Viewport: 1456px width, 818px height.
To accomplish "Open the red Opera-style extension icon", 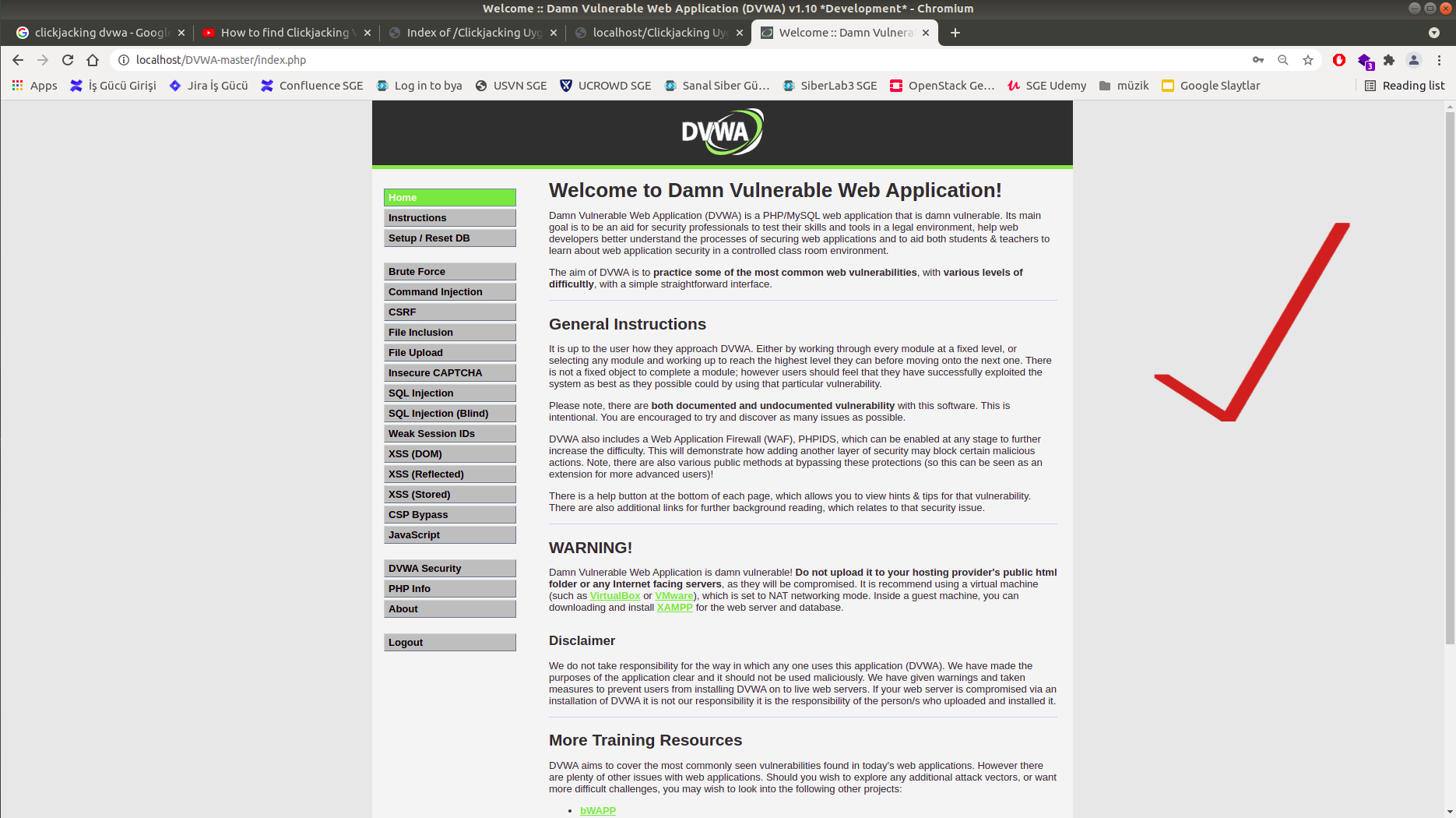I will point(1339,60).
